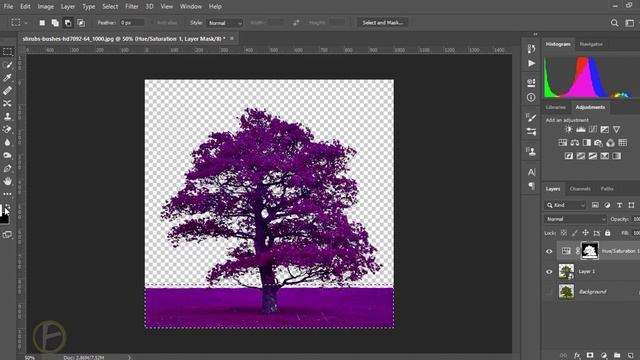Add a Brightness/Contrast adjustment
This screenshot has width=640, height=360.
click(x=569, y=130)
